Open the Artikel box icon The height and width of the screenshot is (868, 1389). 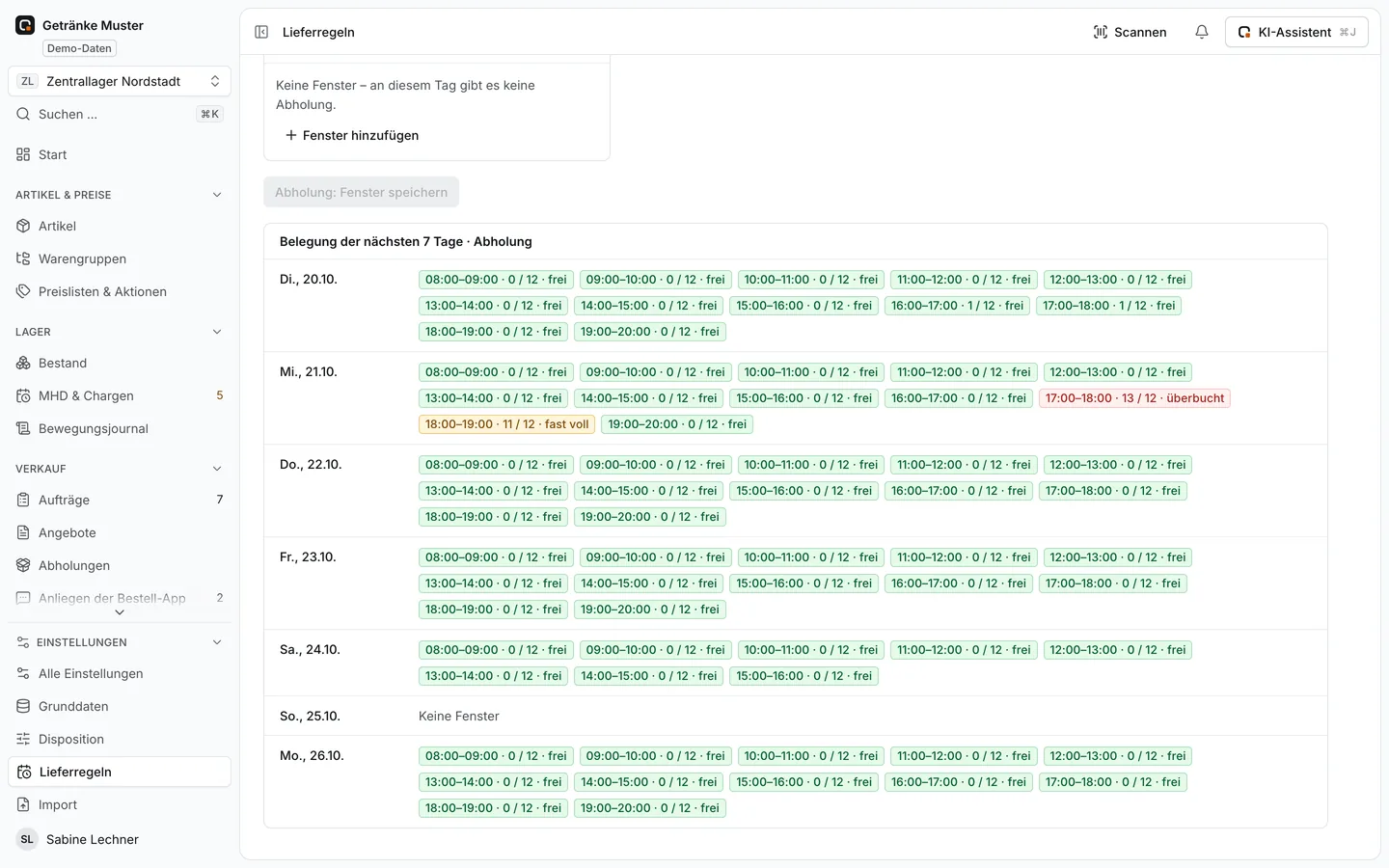click(23, 226)
